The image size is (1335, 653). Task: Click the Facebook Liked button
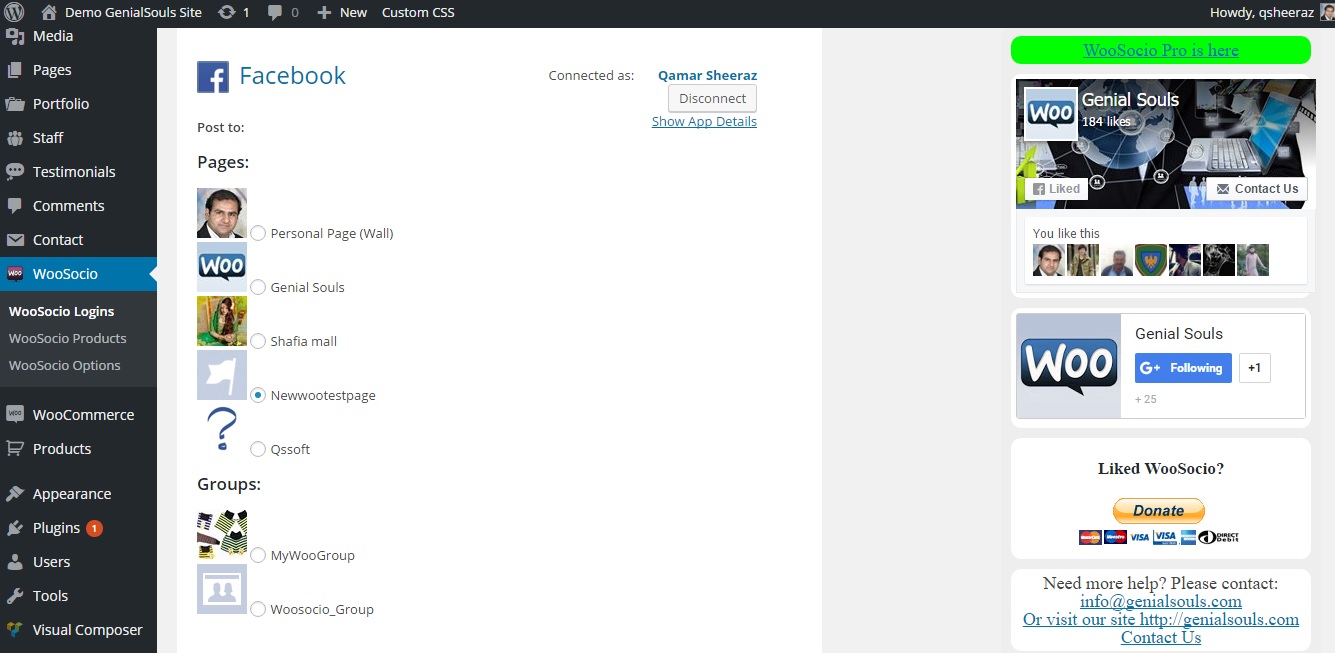click(1056, 189)
